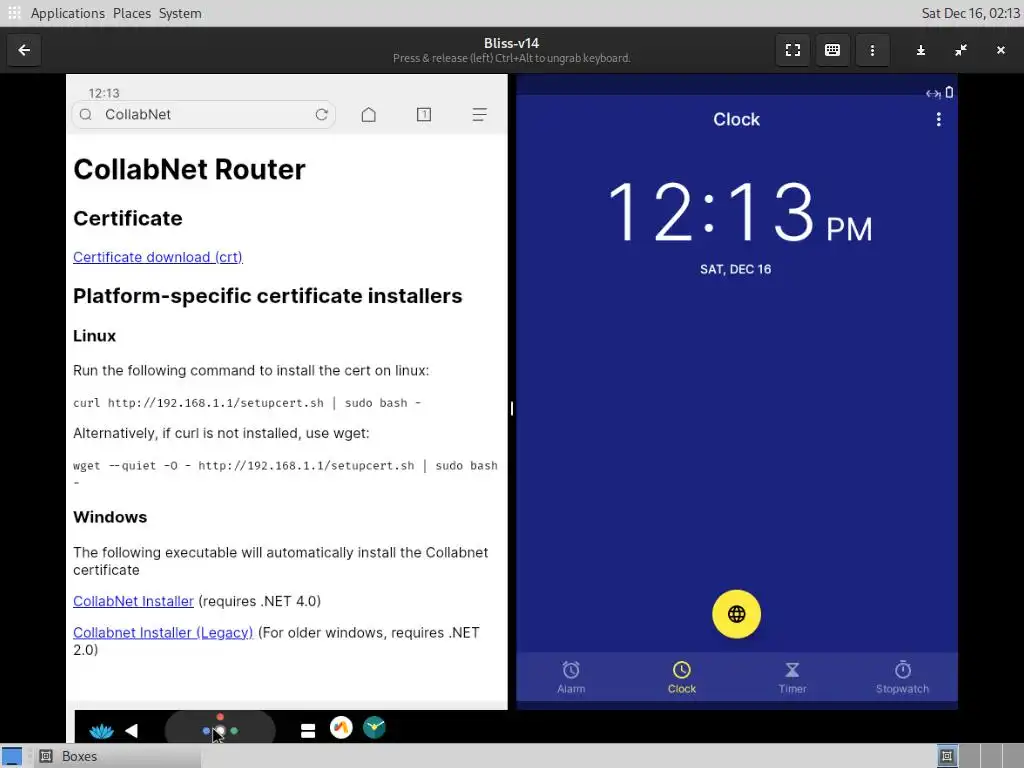The image size is (1024, 768).
Task: Click the Linux subheading
Action: click(95, 336)
